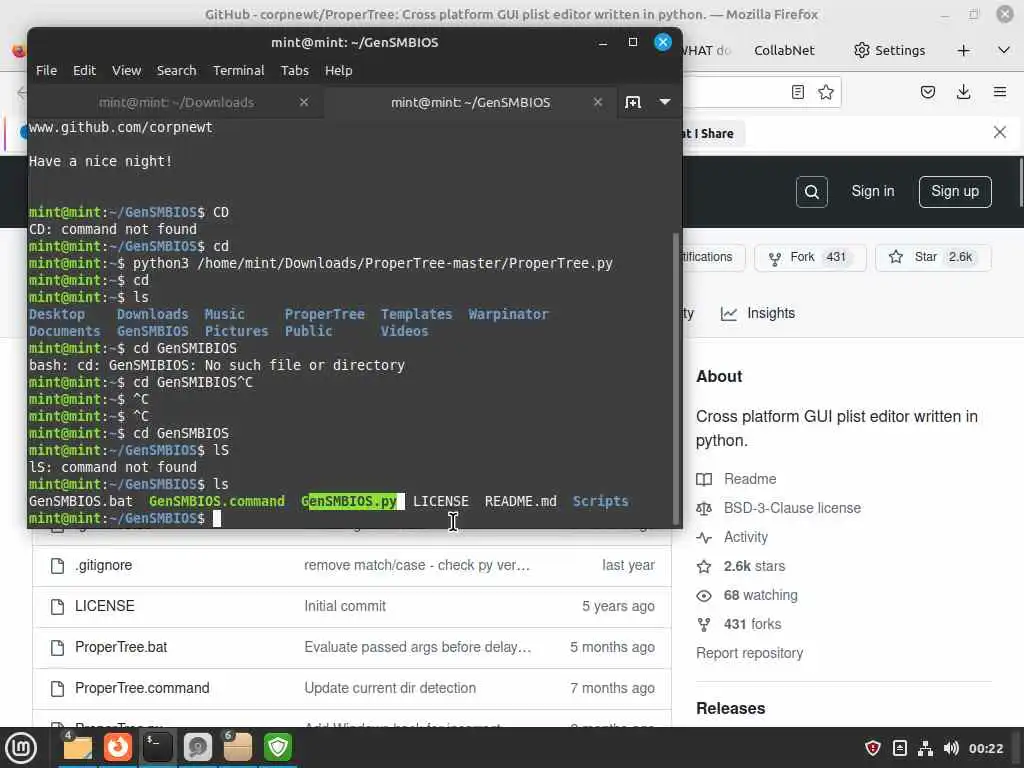
Task: Open the disk utility taskbar icon
Action: coord(197,748)
